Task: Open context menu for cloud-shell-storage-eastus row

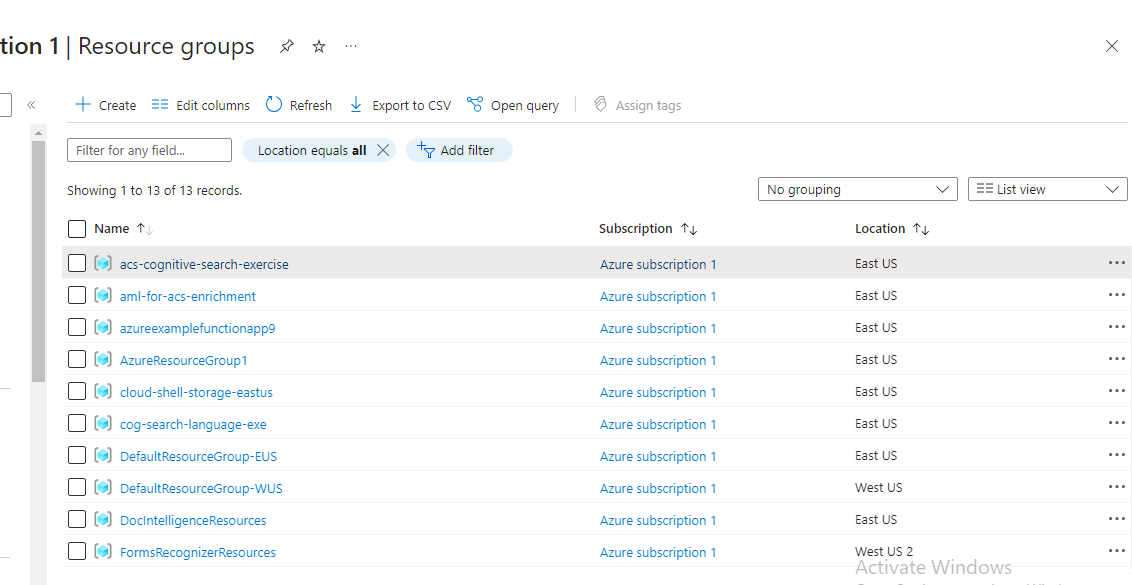Action: coord(1116,391)
